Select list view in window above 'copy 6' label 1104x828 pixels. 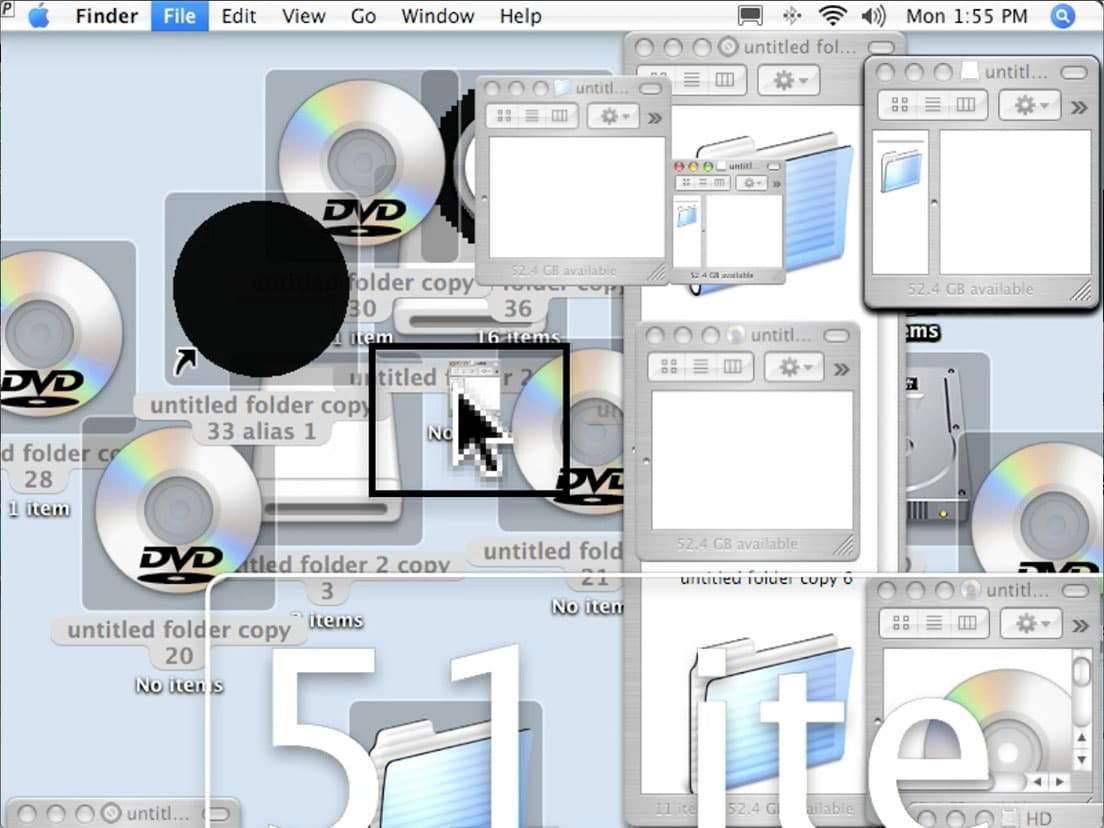[701, 366]
